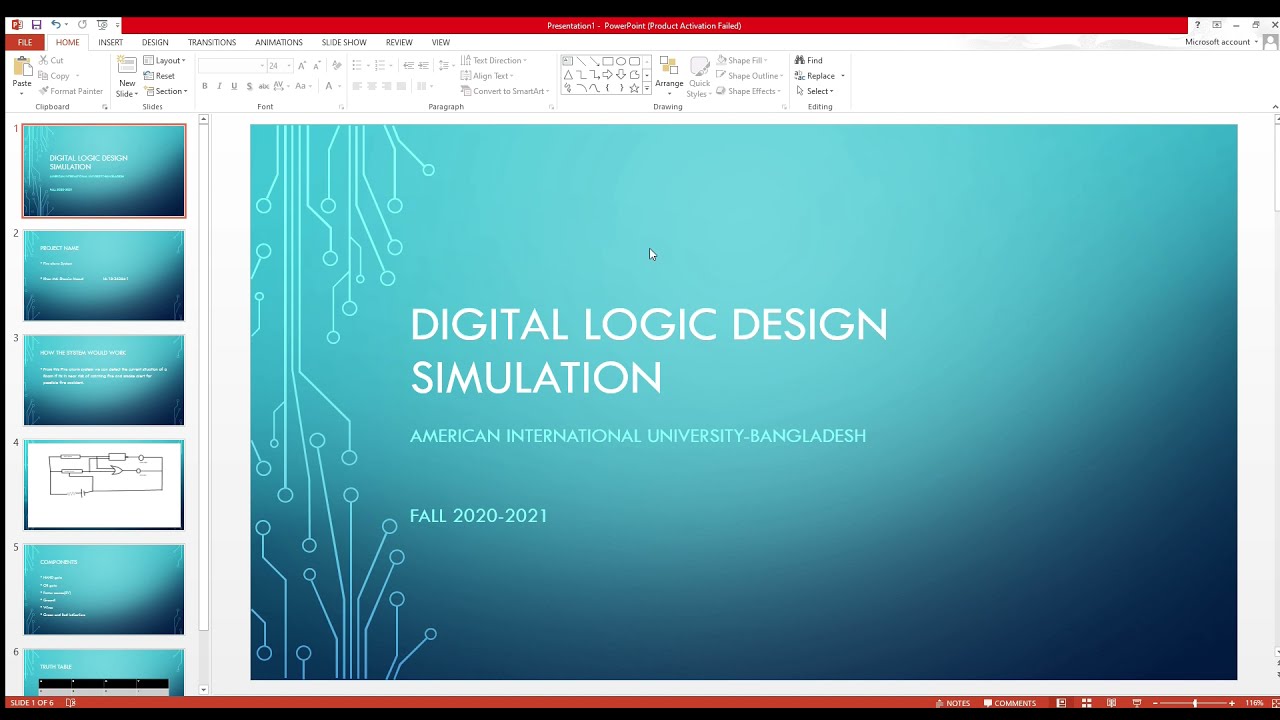Toggle Align Right paragraph alignment

pos(387,86)
